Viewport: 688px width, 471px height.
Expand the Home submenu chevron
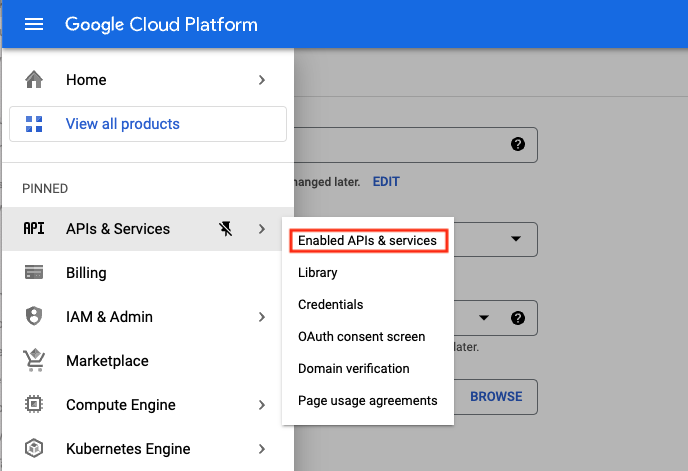tap(262, 80)
